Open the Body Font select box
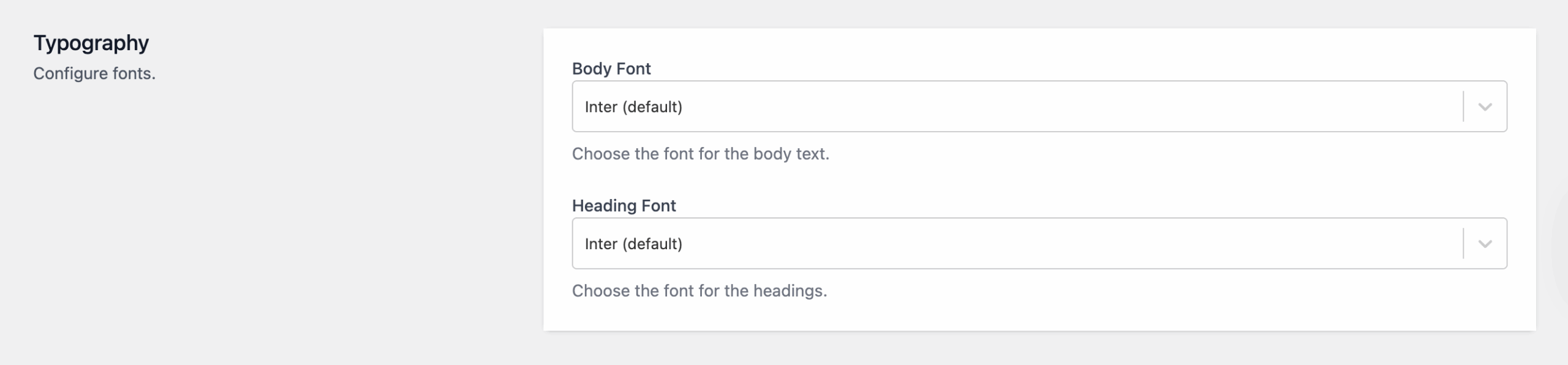Screen dimensions: 1568x365 coord(1017,107)
